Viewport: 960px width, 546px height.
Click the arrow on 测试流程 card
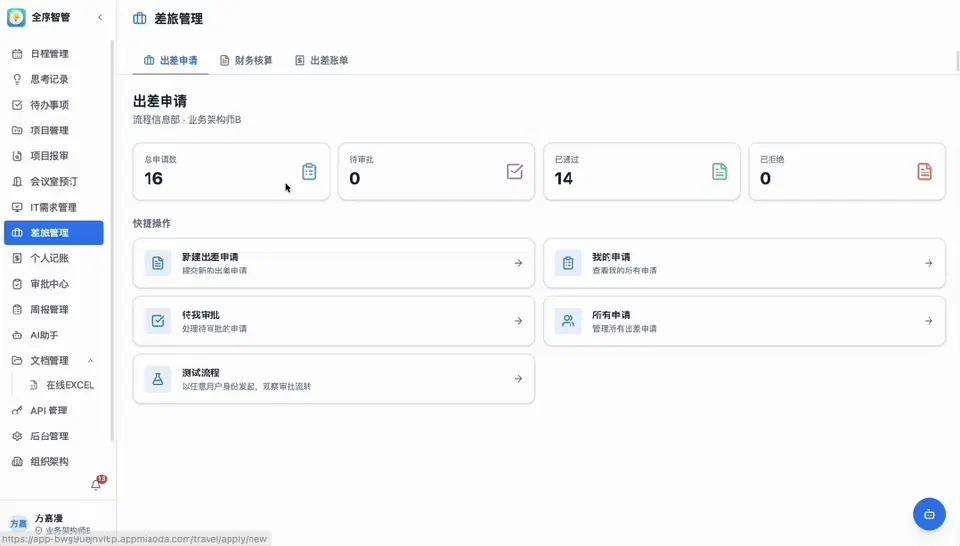519,379
